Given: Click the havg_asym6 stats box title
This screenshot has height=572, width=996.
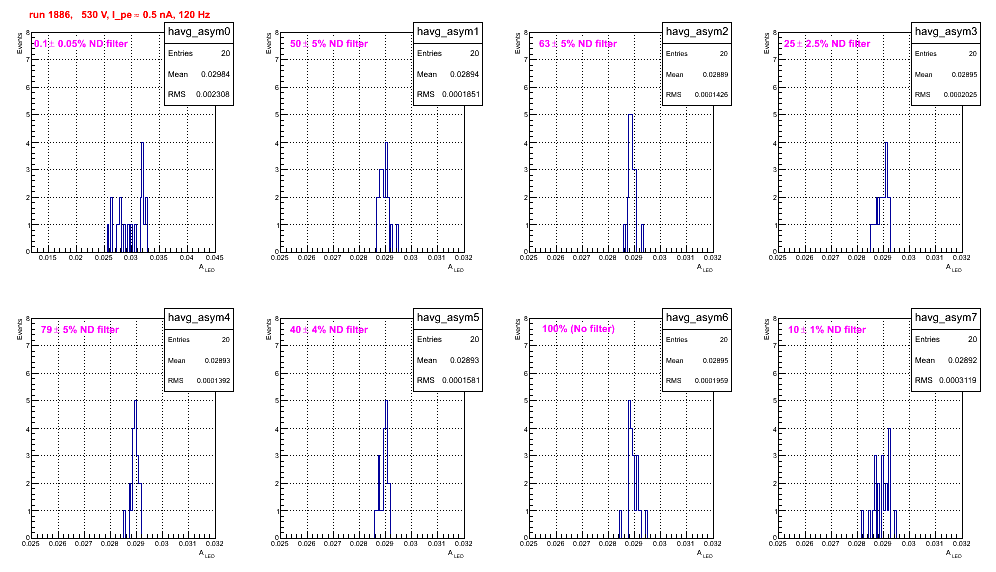Looking at the screenshot, I should pyautogui.click(x=697, y=317).
